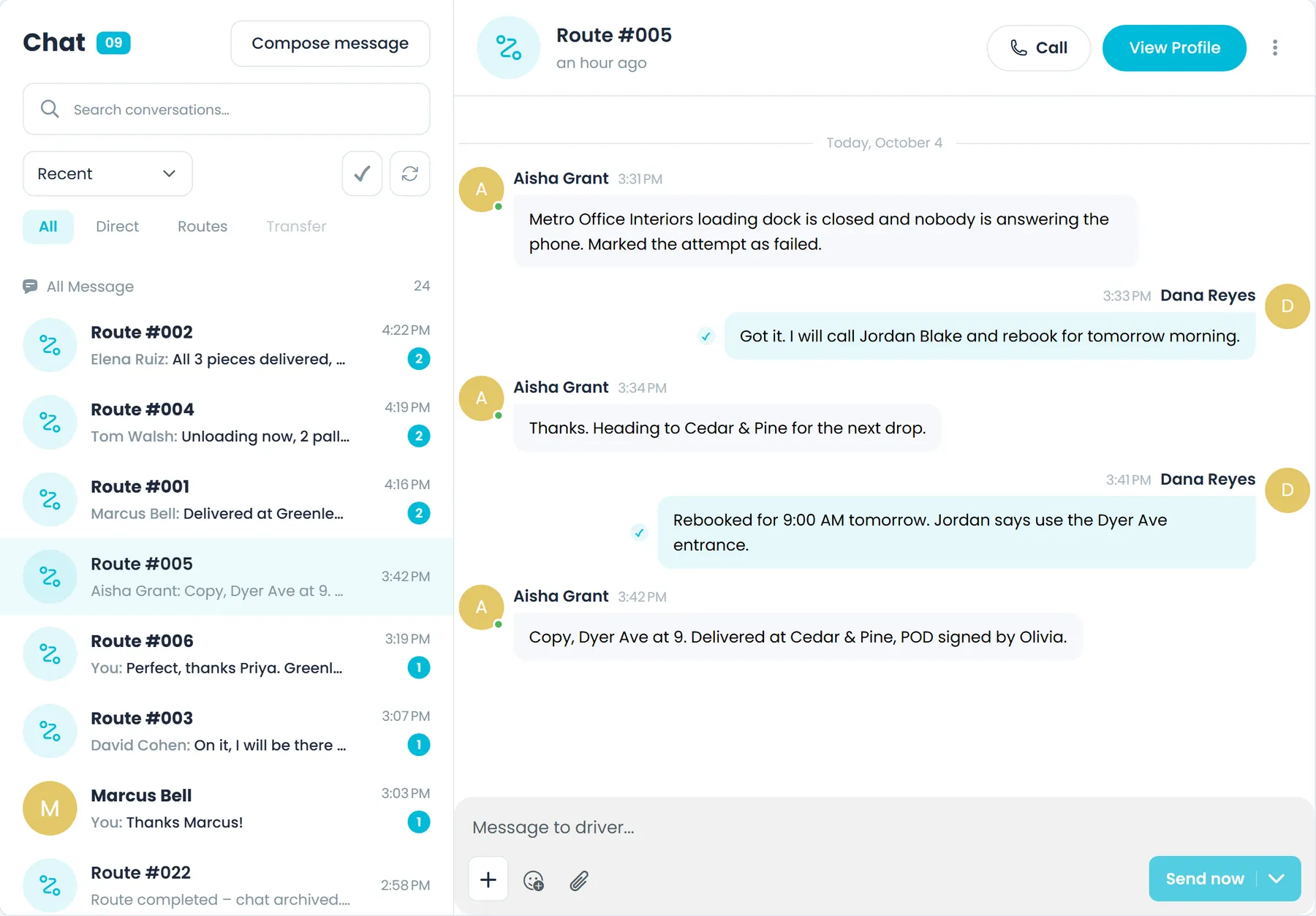Click the plus add button in composer
The image size is (1316, 916).
coord(488,879)
